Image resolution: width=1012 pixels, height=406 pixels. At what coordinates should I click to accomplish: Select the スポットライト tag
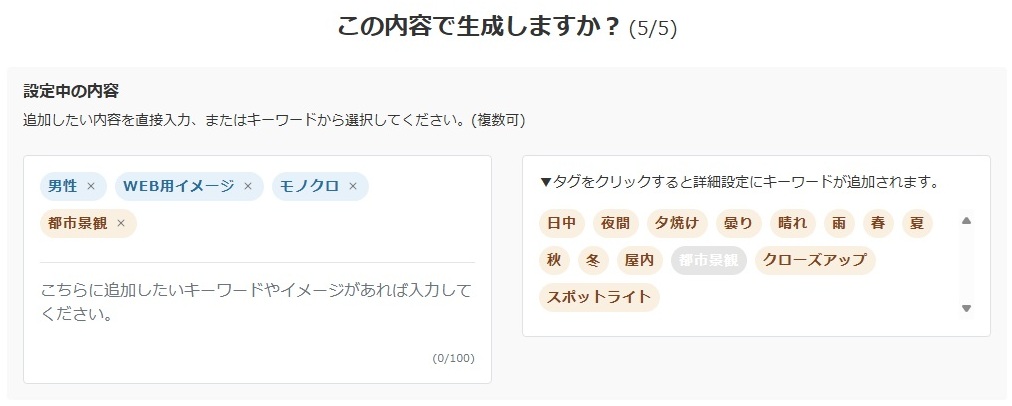tap(599, 297)
